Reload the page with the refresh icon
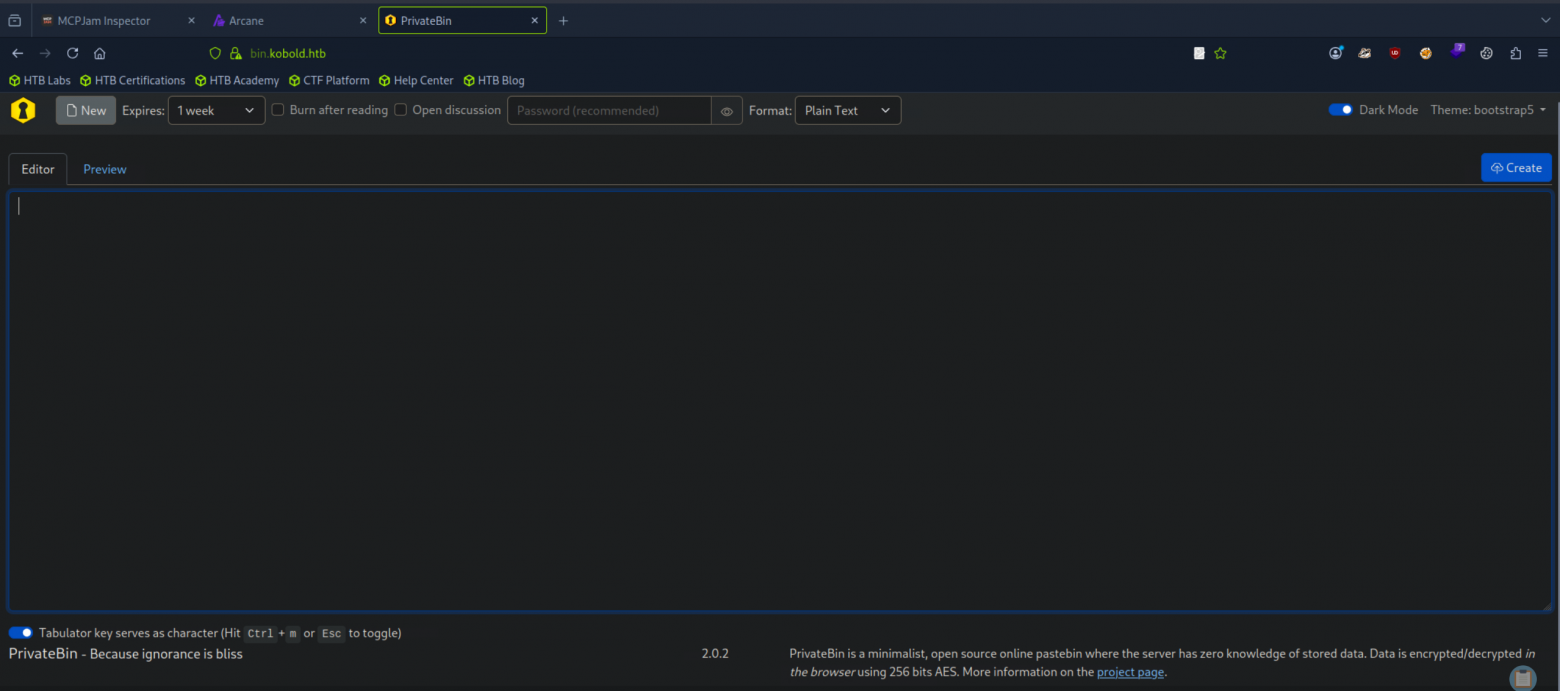The image size is (1560, 691). [71, 53]
